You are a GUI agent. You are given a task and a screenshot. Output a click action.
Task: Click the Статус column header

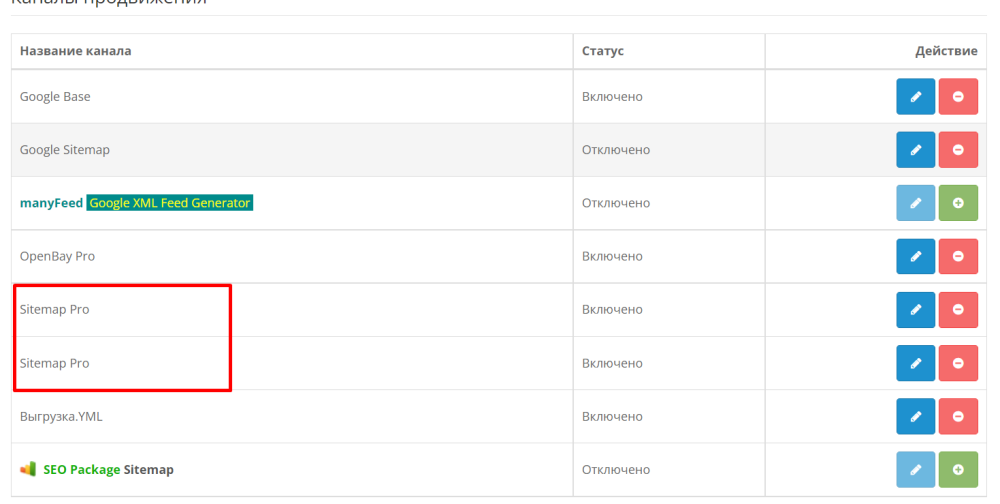(603, 51)
